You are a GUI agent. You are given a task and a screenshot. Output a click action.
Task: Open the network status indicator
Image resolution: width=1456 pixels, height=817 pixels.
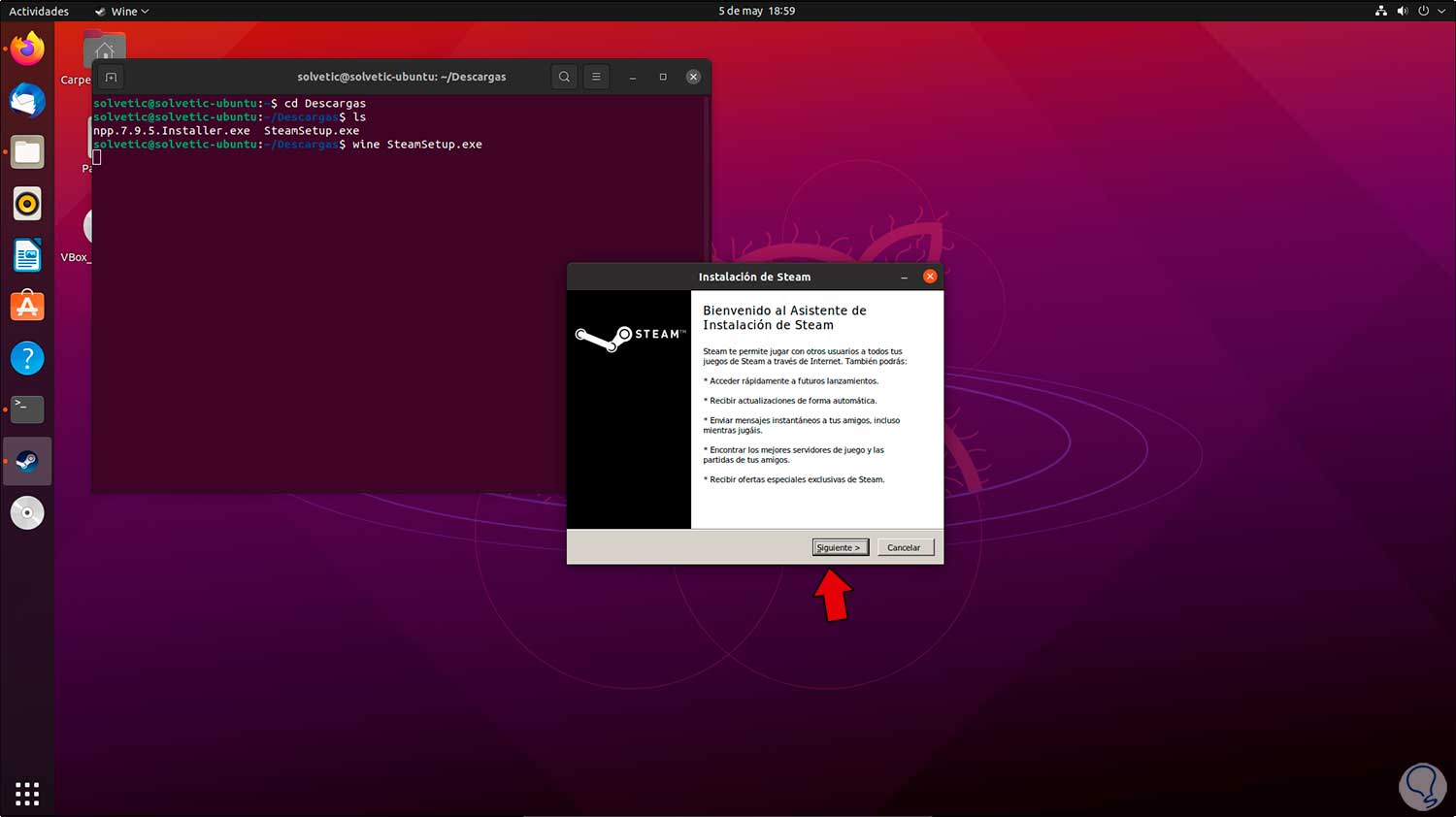(1381, 11)
